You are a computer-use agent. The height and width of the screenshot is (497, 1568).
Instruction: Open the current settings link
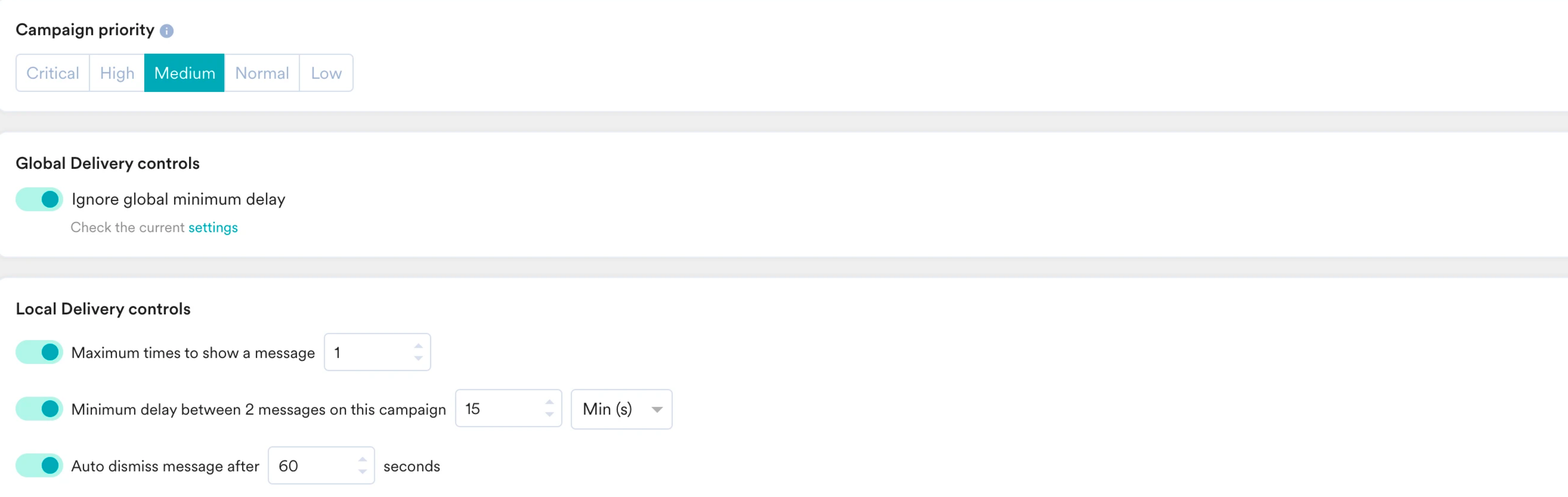[x=213, y=227]
